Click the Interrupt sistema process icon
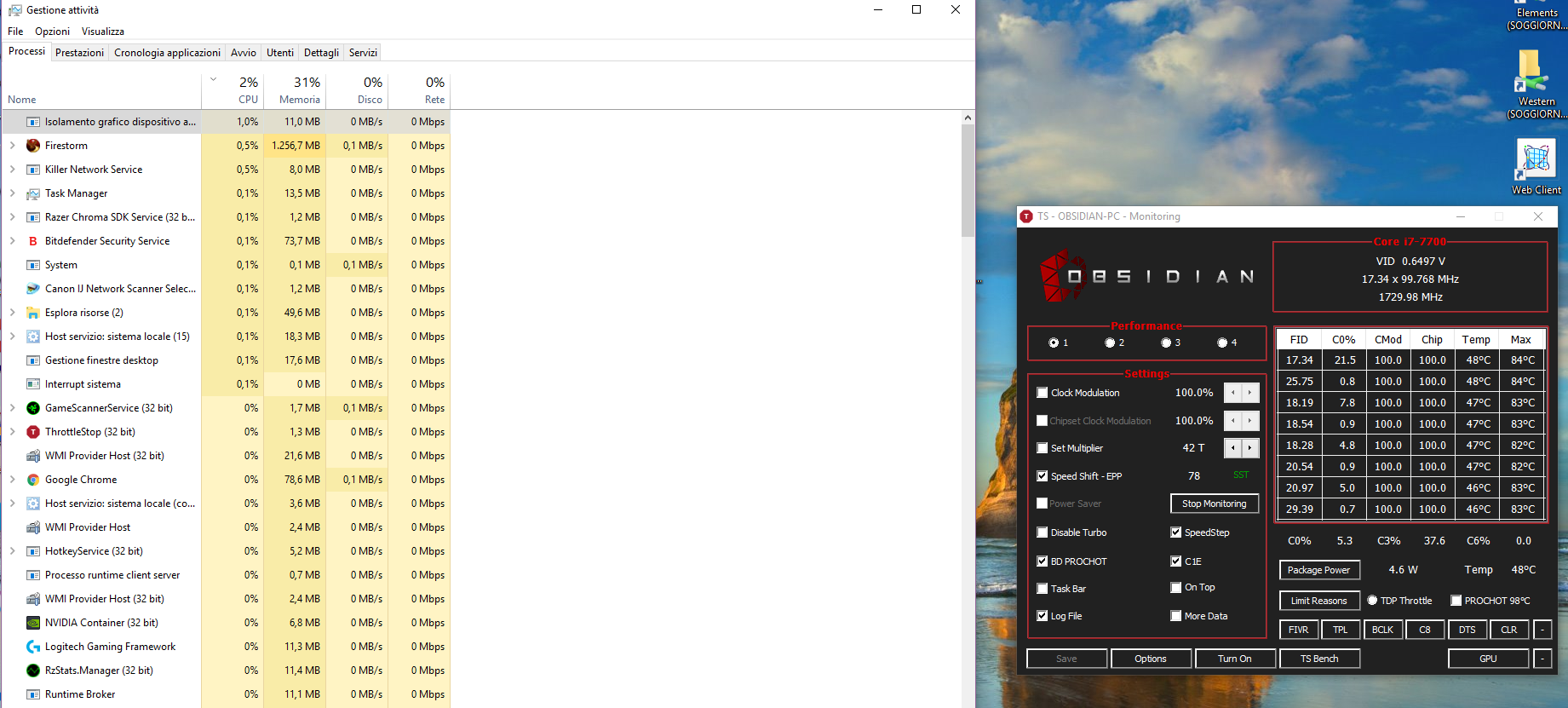The height and width of the screenshot is (708, 1568). 33,384
